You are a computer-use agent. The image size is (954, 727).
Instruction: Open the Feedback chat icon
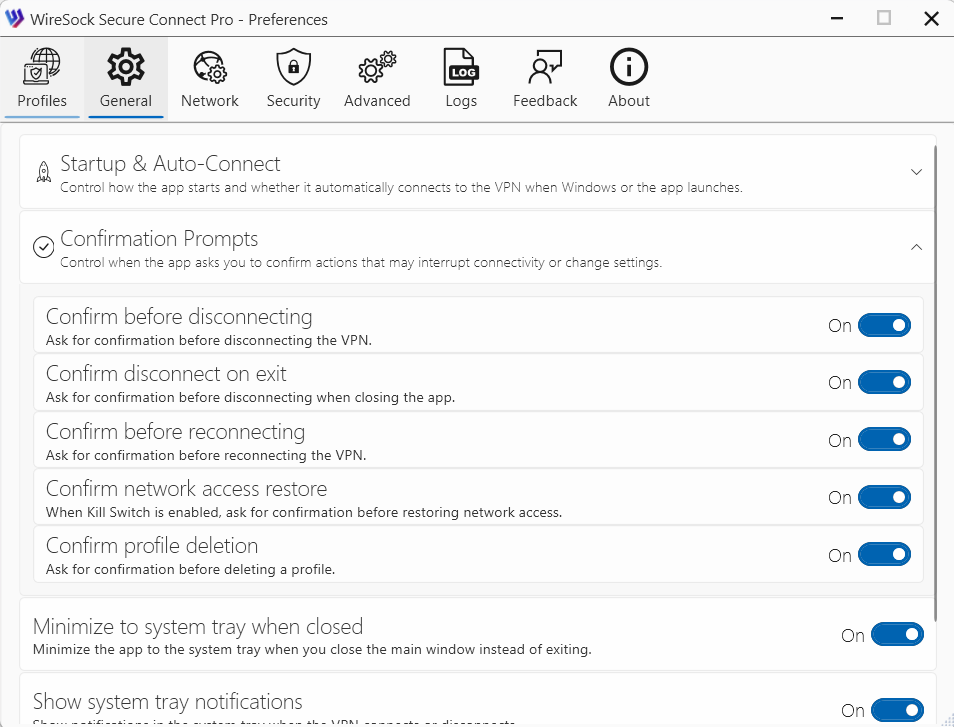click(x=545, y=68)
